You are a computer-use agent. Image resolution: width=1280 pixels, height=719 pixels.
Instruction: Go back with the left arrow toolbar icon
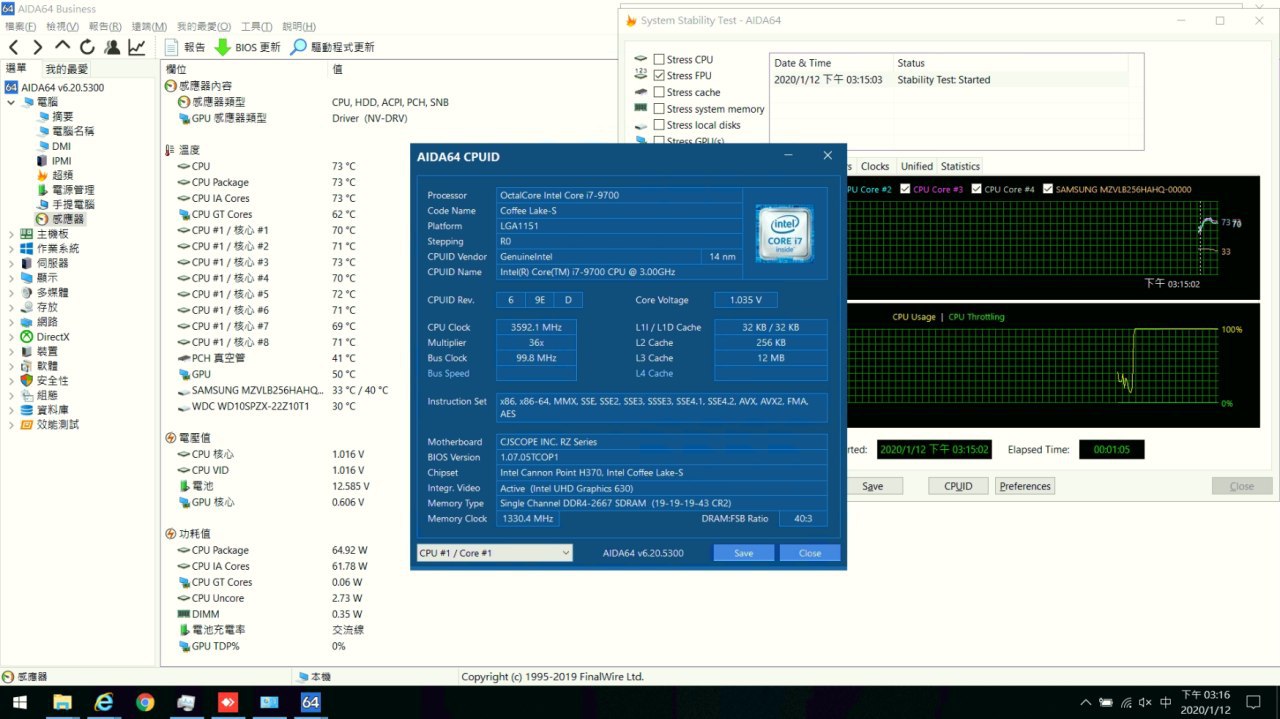pyautogui.click(x=14, y=47)
